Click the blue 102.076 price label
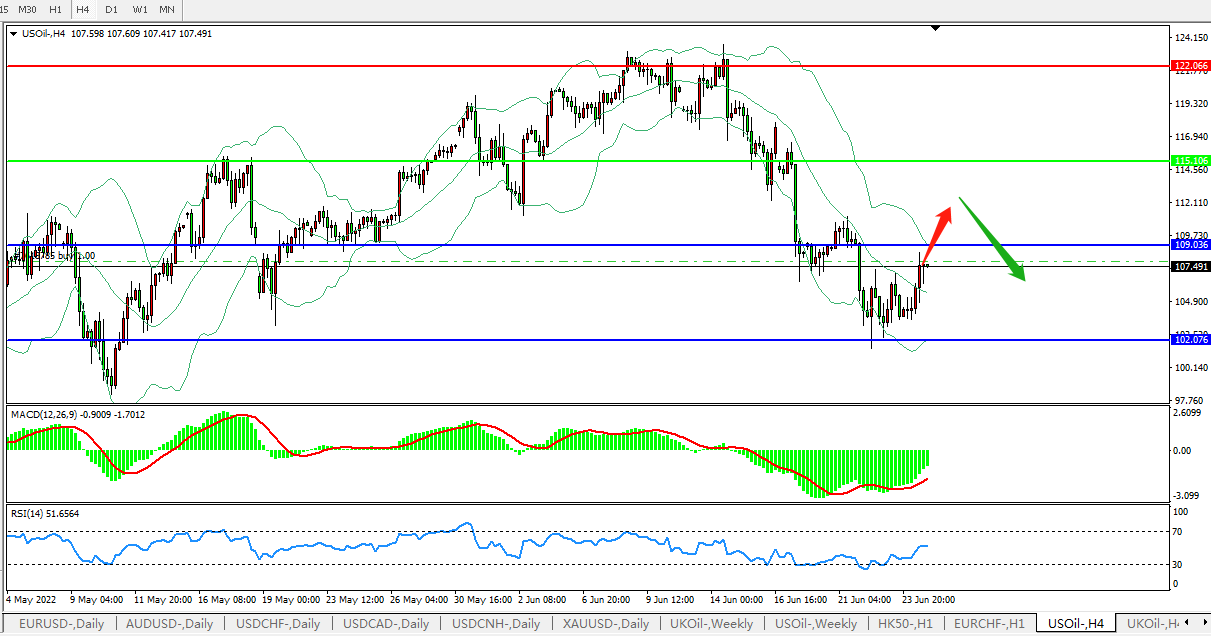The image size is (1211, 636). (x=1190, y=340)
